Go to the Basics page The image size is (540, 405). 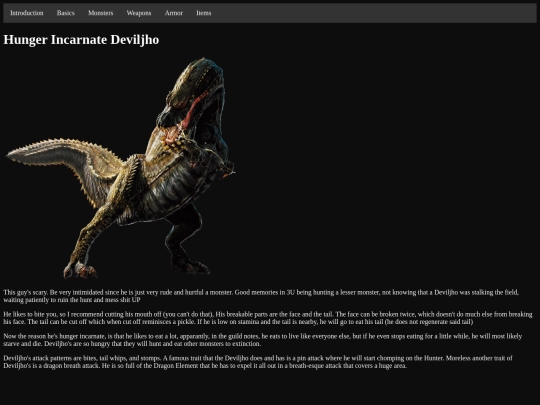(x=66, y=13)
